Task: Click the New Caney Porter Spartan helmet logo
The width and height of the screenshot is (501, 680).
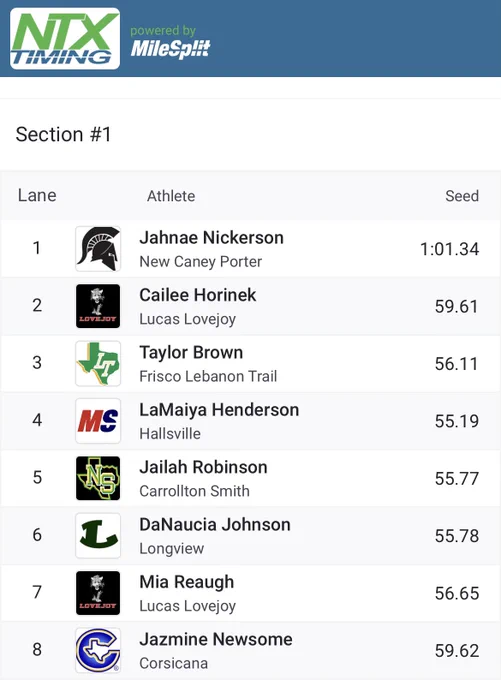Action: (98, 249)
